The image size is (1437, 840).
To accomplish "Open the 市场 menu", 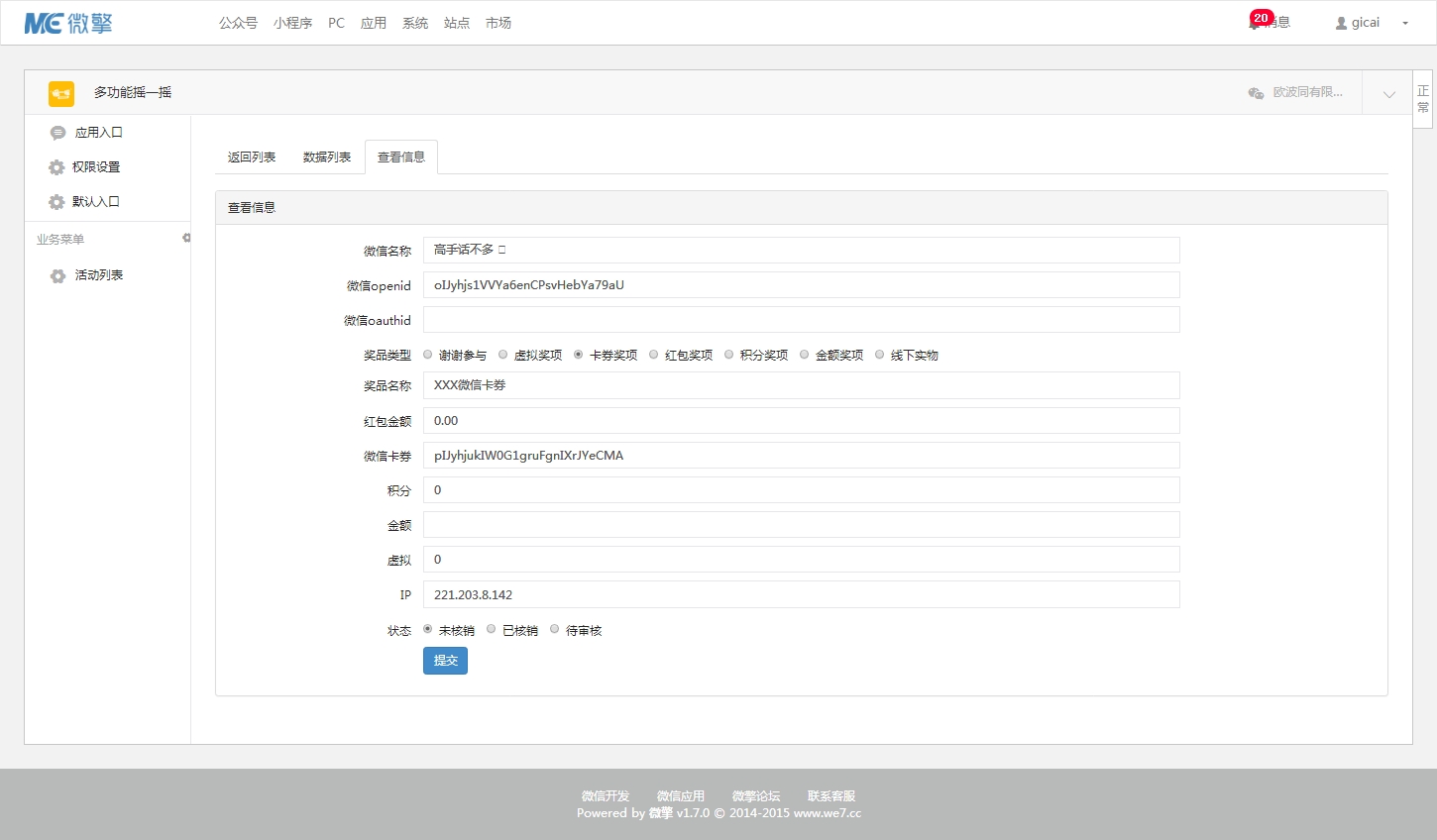I will pyautogui.click(x=498, y=23).
